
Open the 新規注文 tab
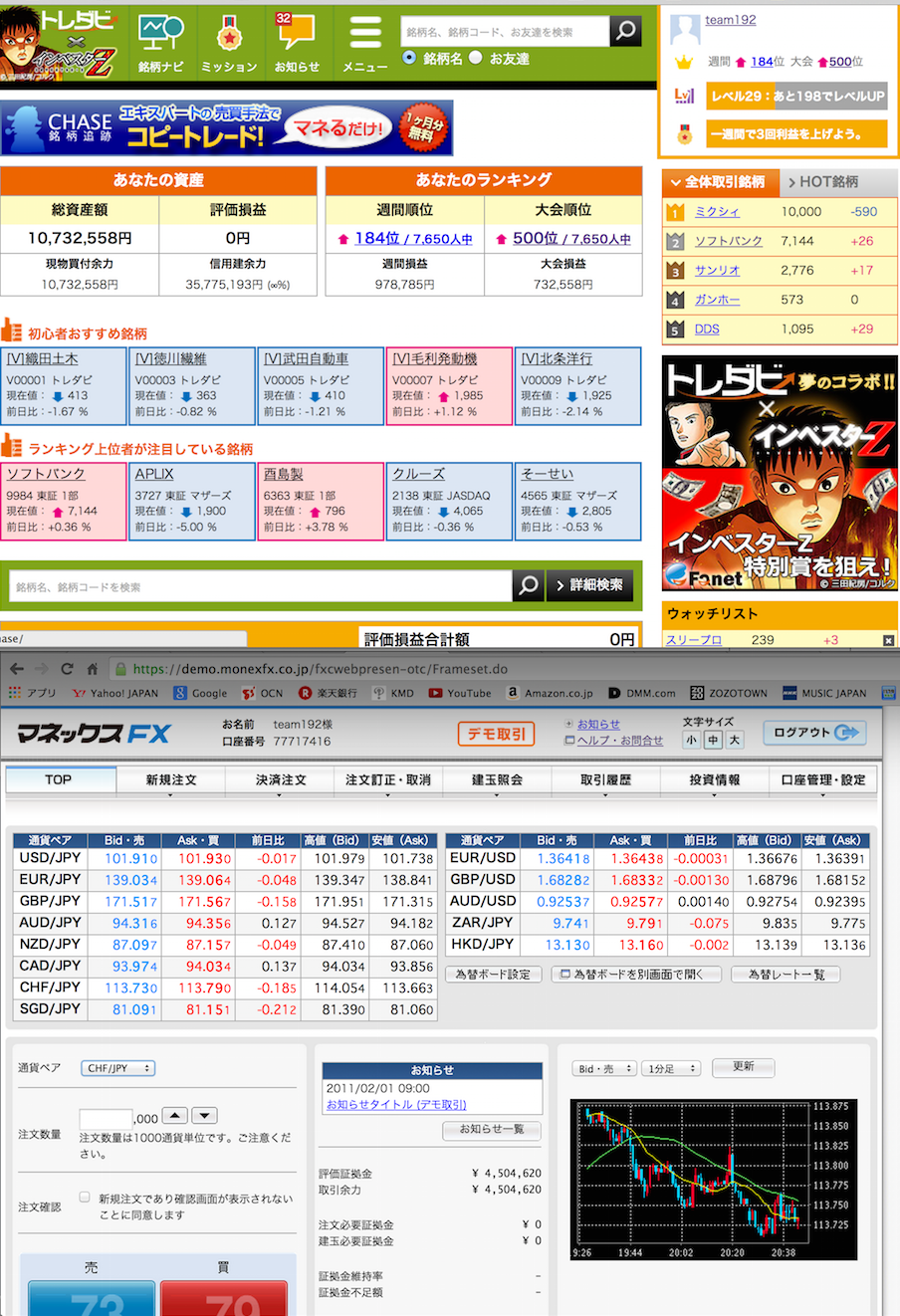[x=171, y=779]
